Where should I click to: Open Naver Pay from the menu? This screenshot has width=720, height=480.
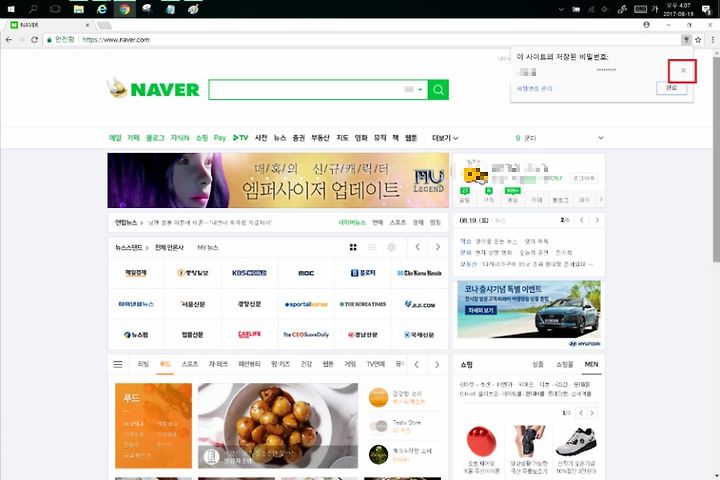(x=219, y=138)
